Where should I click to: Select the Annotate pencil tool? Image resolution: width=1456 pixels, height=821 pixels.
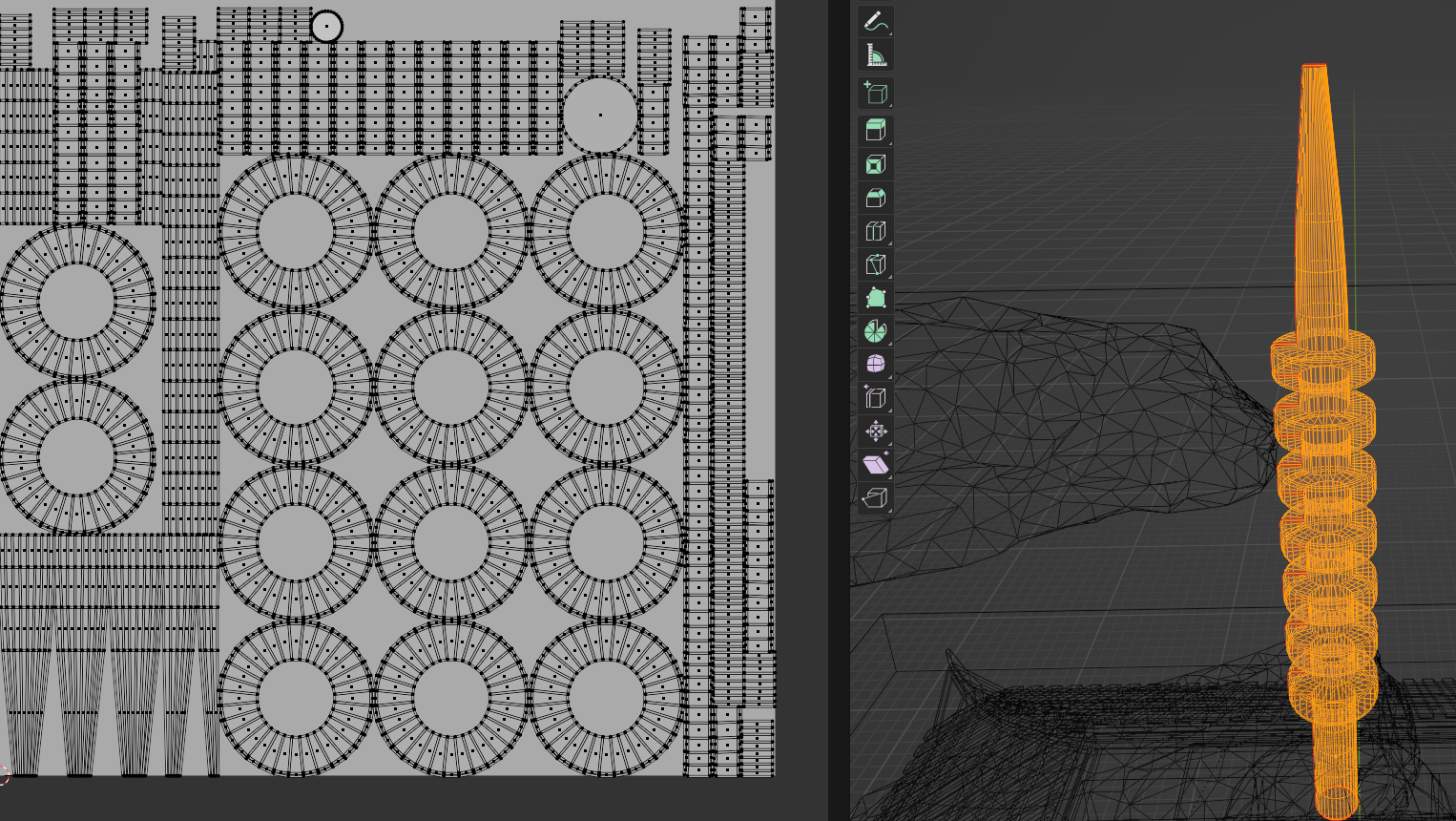tap(875, 21)
